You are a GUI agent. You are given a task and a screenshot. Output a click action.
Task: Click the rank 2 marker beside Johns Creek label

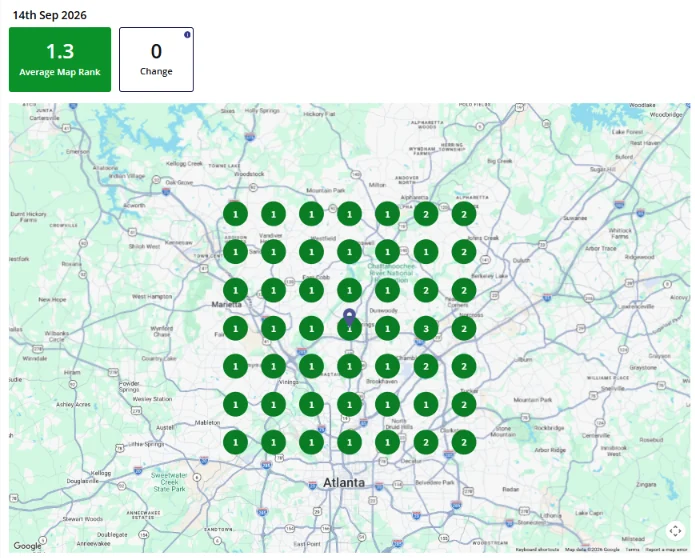(464, 252)
